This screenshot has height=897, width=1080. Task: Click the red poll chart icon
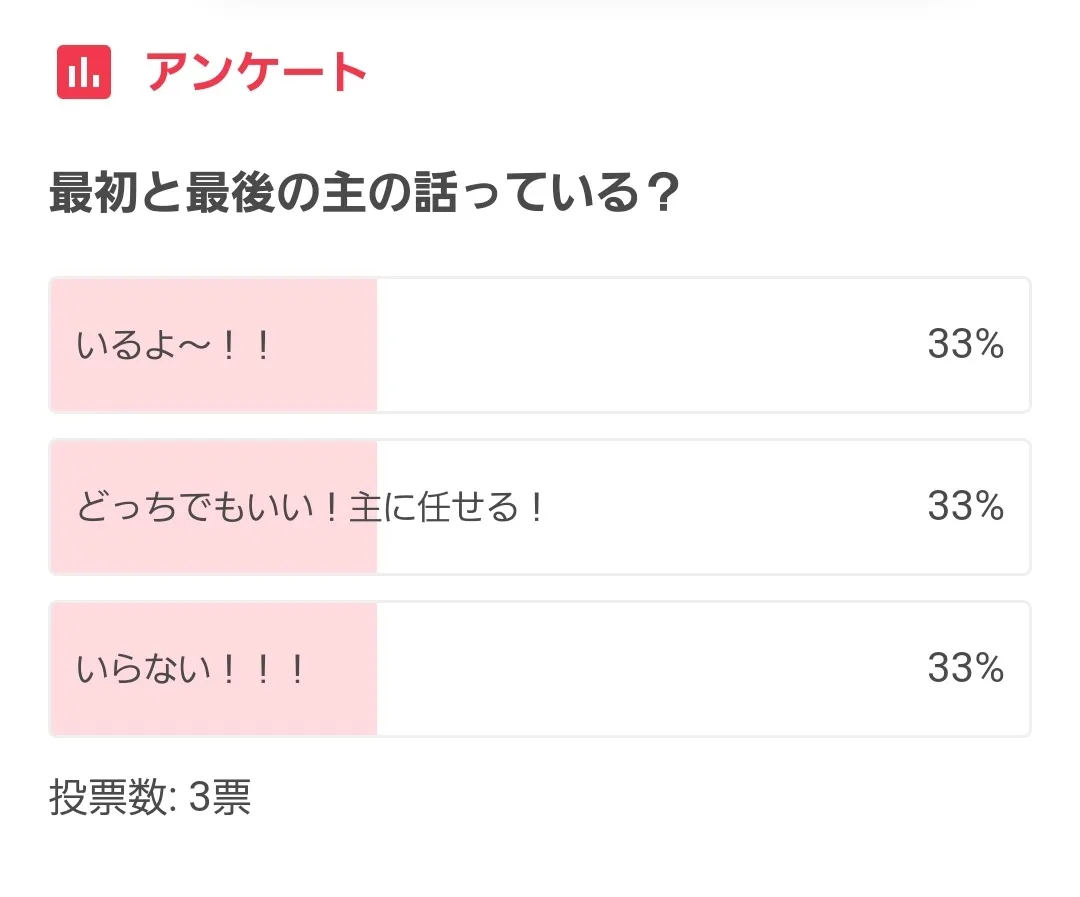83,73
